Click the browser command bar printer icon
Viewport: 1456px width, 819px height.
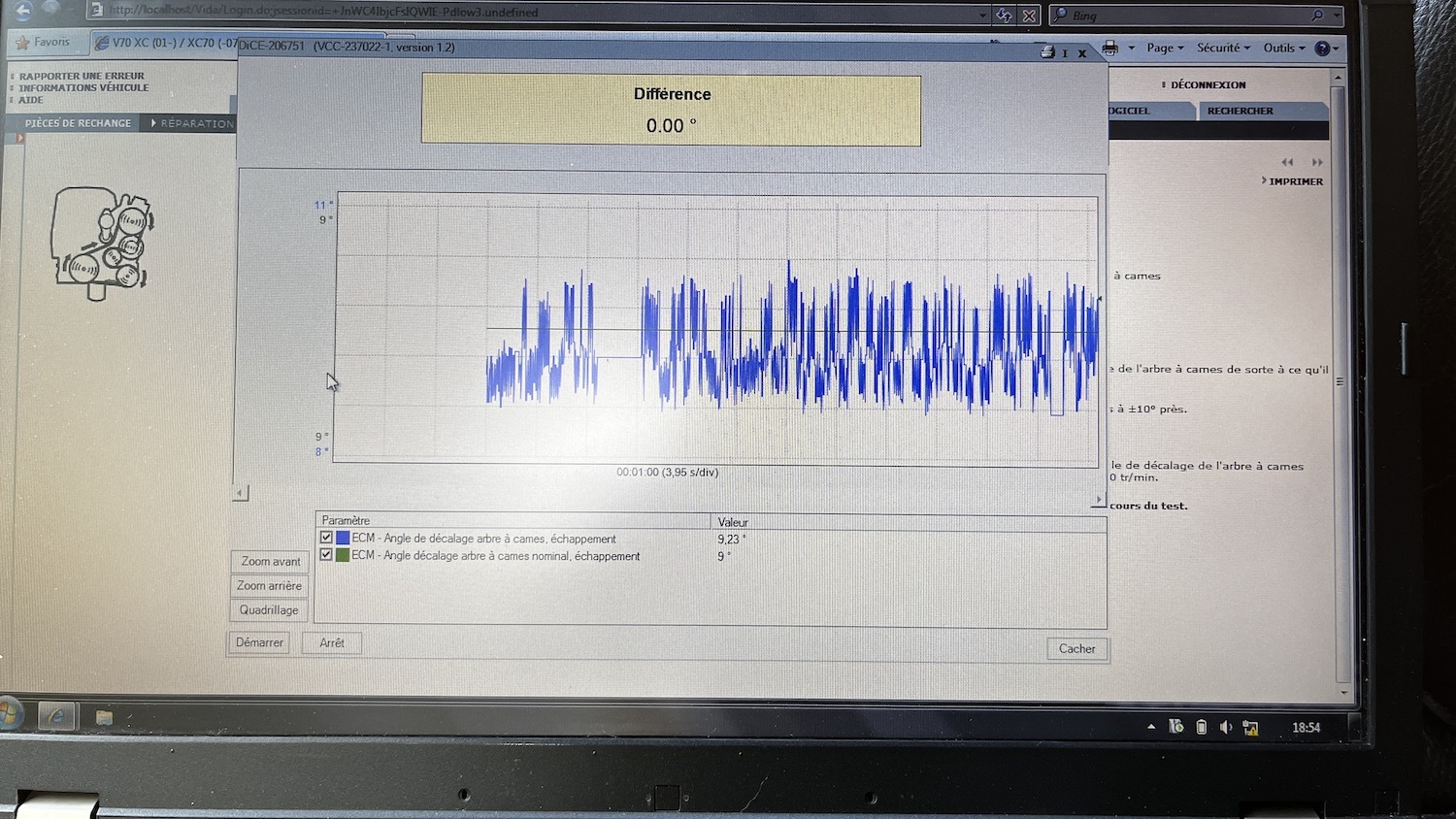pyautogui.click(x=1110, y=48)
